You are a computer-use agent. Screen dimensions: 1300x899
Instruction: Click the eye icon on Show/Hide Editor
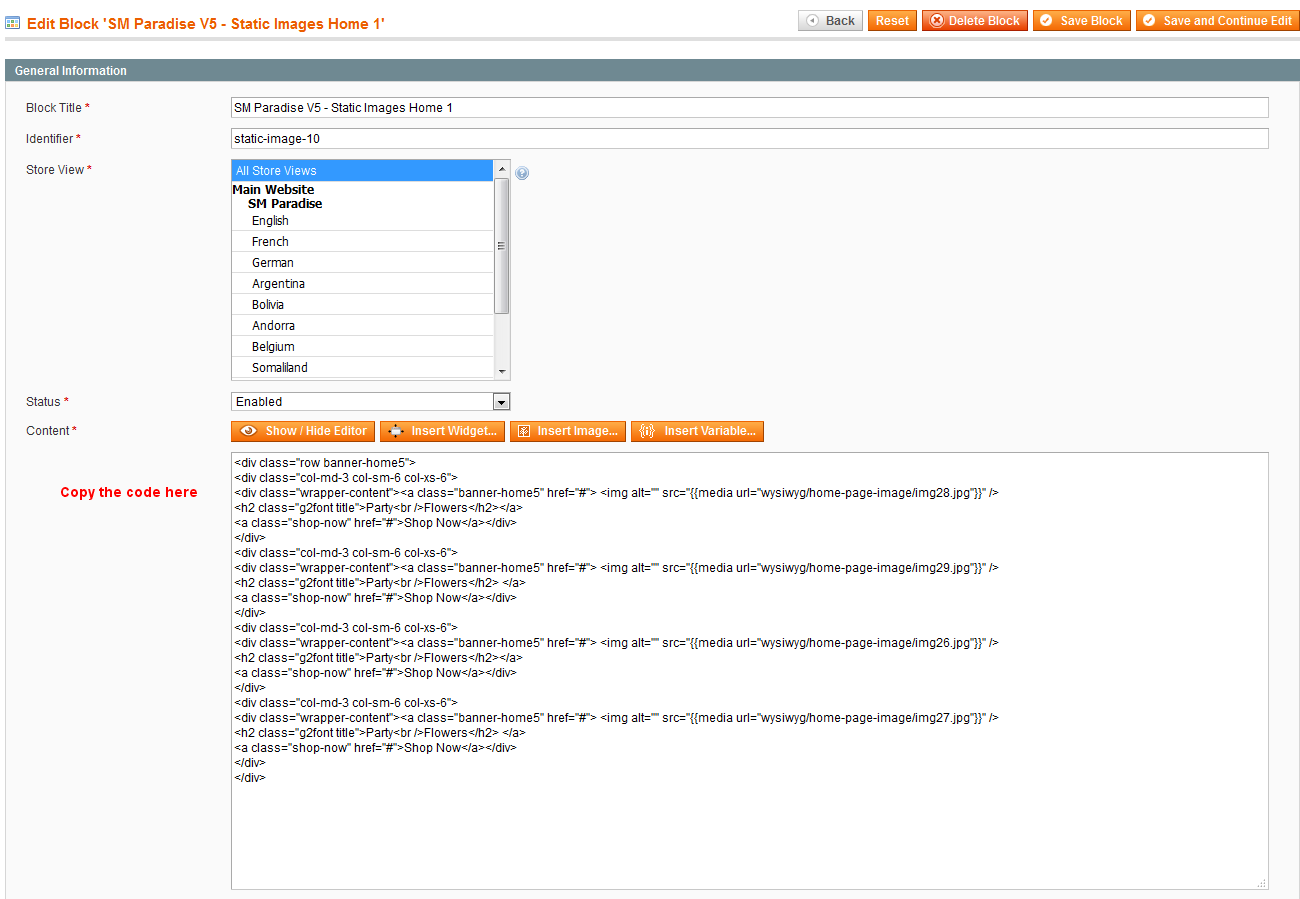pos(249,431)
